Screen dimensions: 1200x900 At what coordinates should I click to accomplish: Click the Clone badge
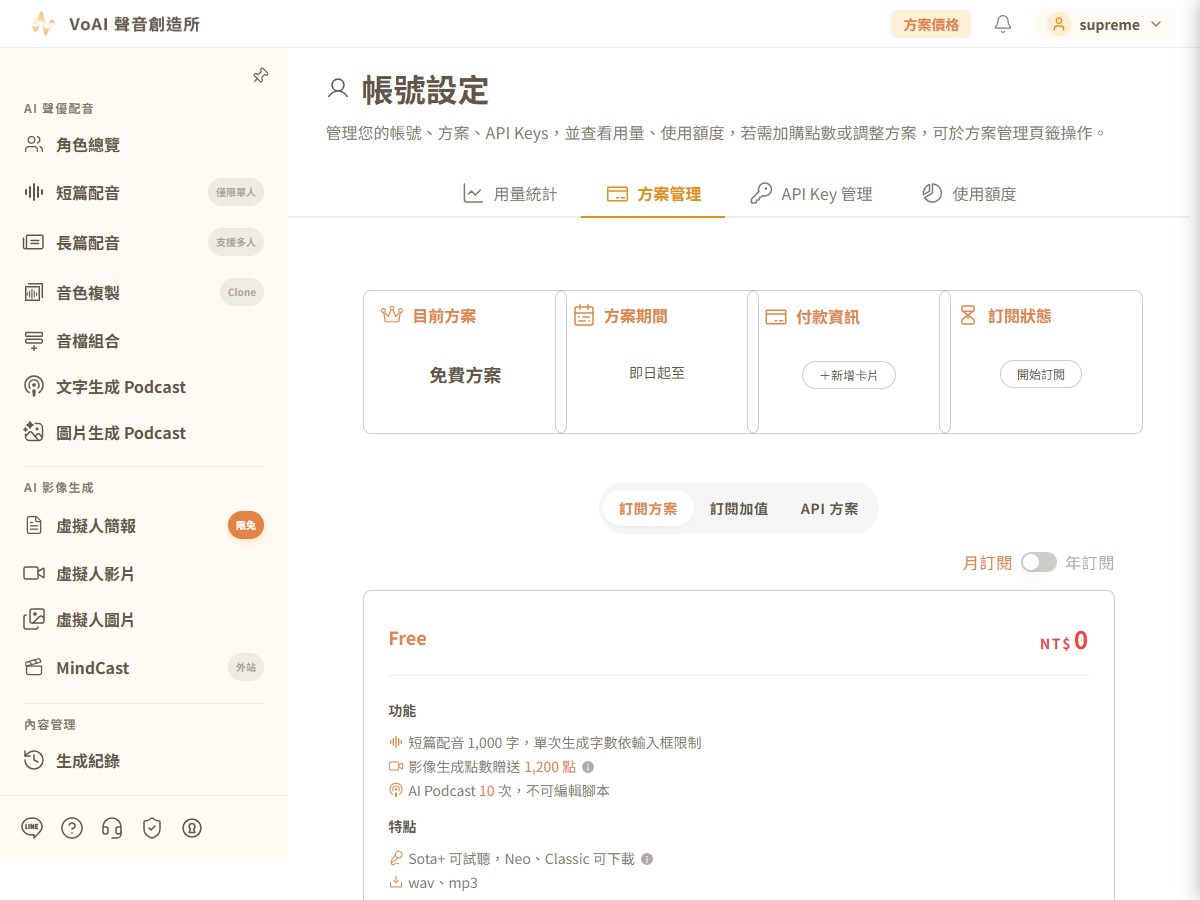click(x=242, y=292)
